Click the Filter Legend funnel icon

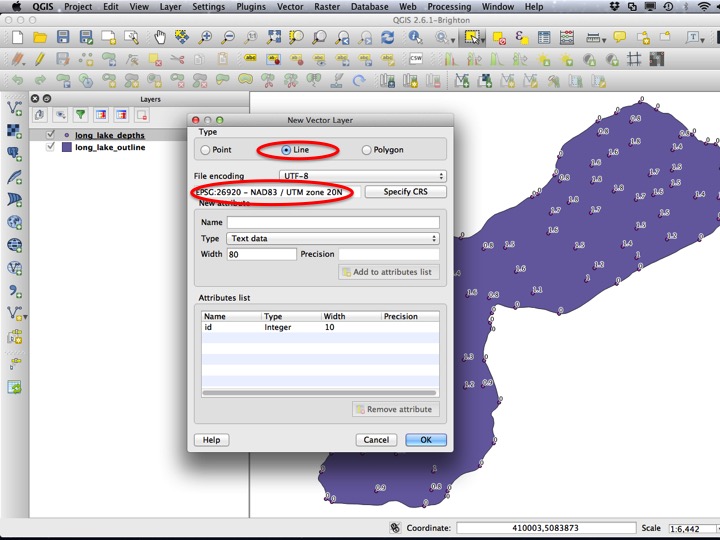[80, 114]
